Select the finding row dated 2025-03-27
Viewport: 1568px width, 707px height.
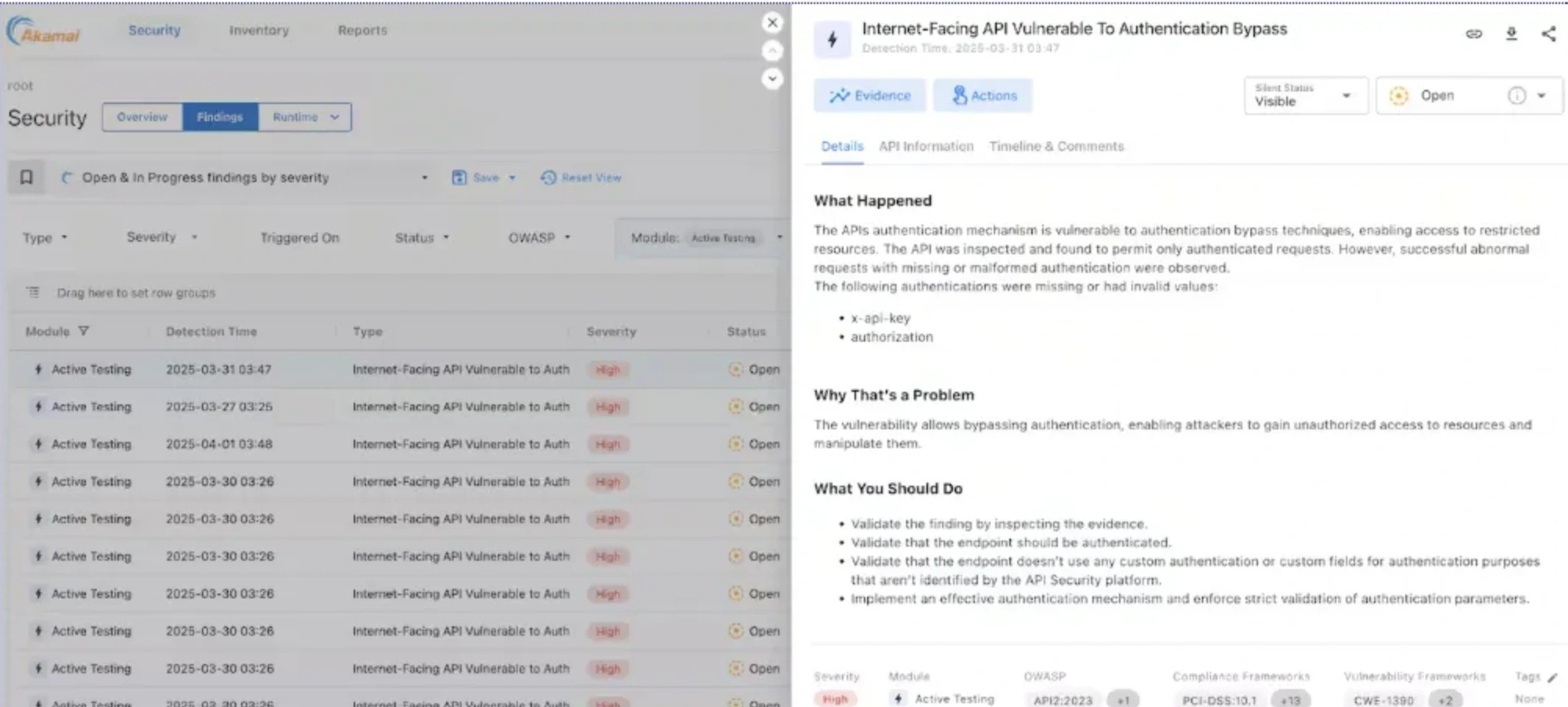pos(313,407)
